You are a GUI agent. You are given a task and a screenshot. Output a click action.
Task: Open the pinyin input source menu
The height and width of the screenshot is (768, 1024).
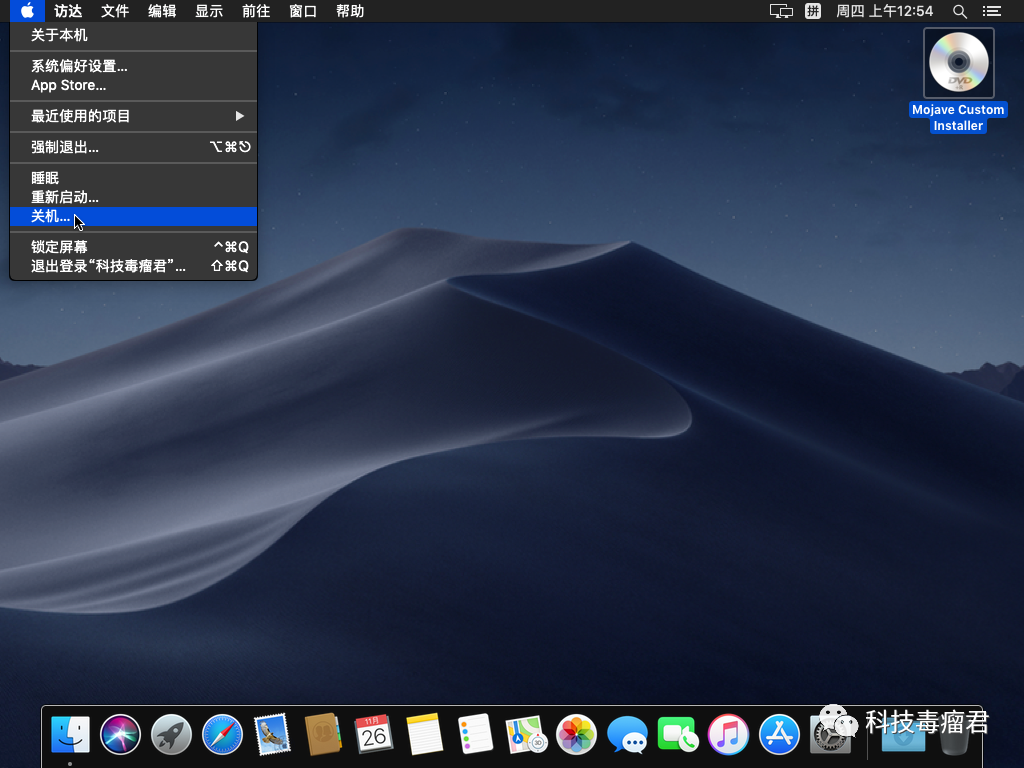point(813,11)
